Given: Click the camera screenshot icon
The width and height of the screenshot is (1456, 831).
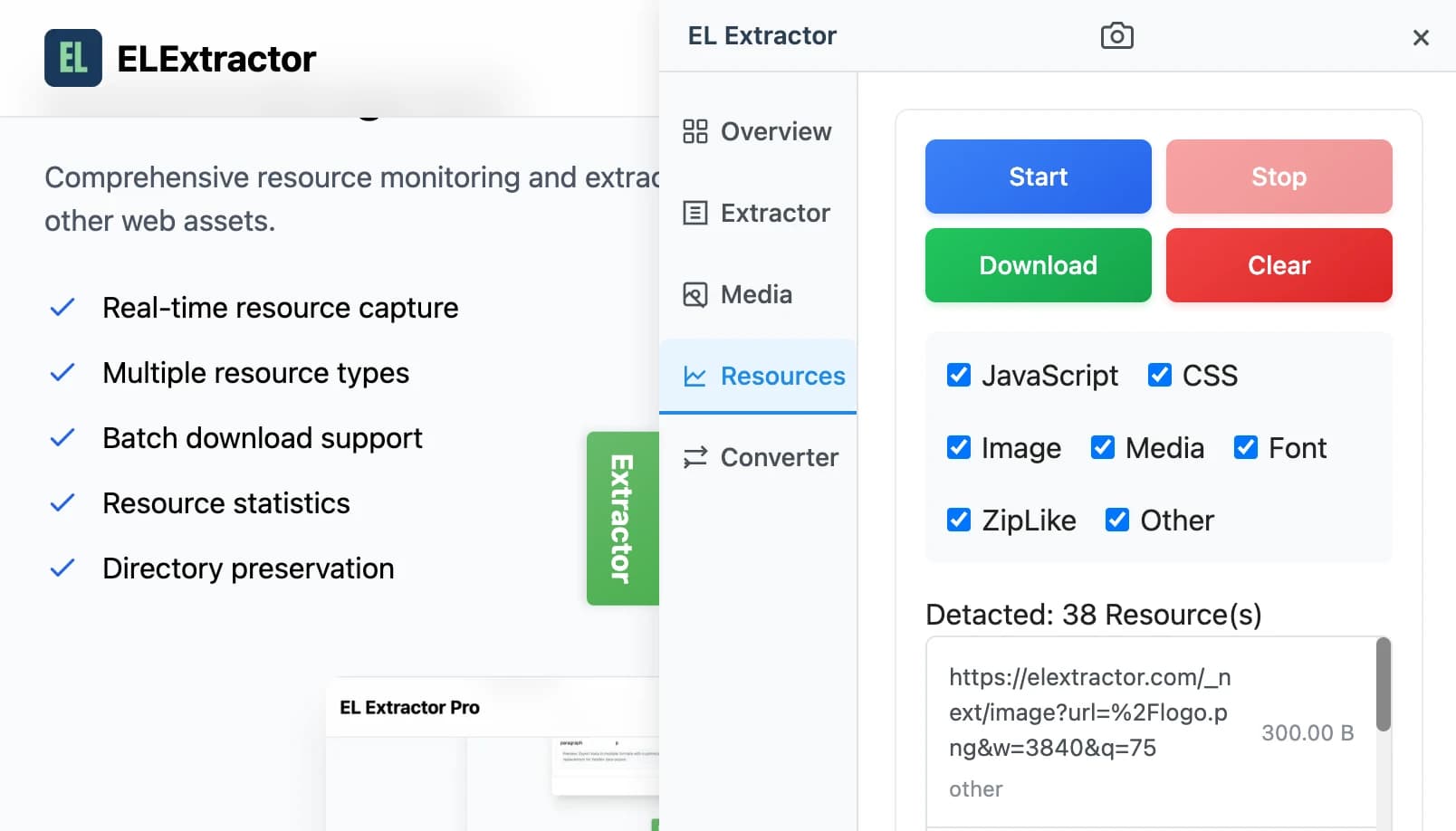Looking at the screenshot, I should (x=1116, y=35).
